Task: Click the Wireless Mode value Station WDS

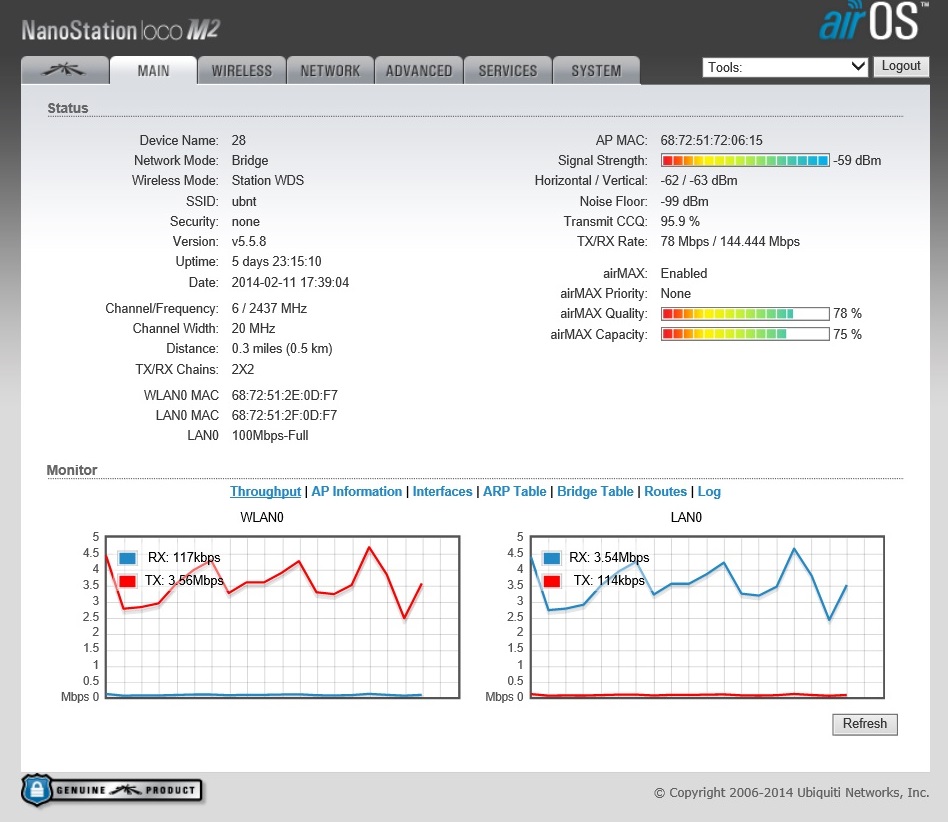Action: click(268, 181)
